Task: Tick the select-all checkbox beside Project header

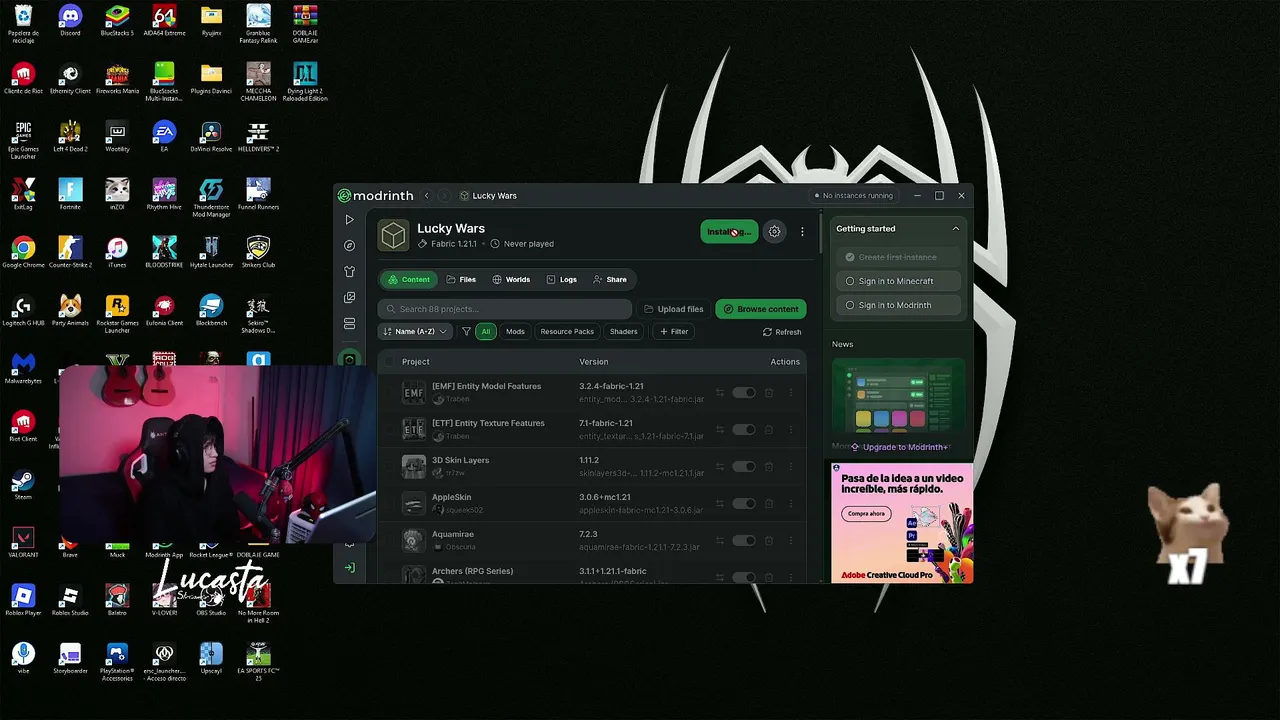Action: tap(390, 362)
